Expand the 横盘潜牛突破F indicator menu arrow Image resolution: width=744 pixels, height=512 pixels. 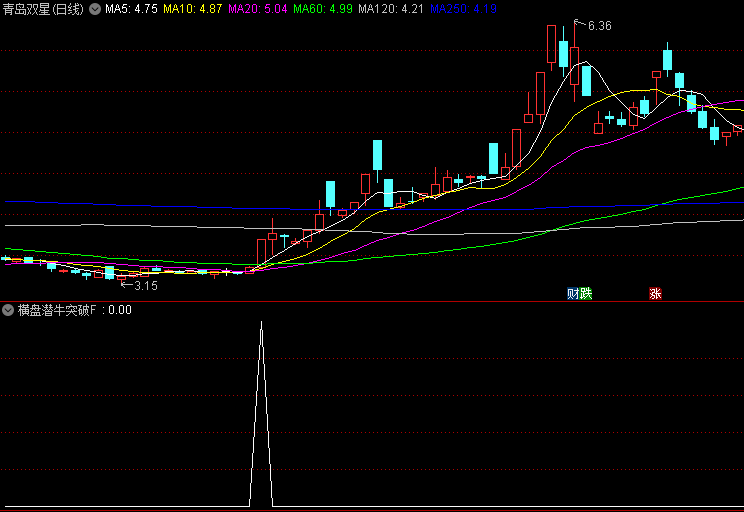click(x=8, y=310)
